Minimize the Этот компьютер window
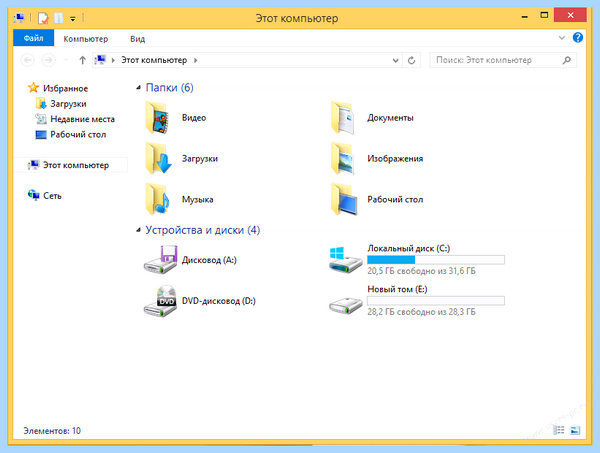Screen dimensions: 600x453 tap(525, 16)
